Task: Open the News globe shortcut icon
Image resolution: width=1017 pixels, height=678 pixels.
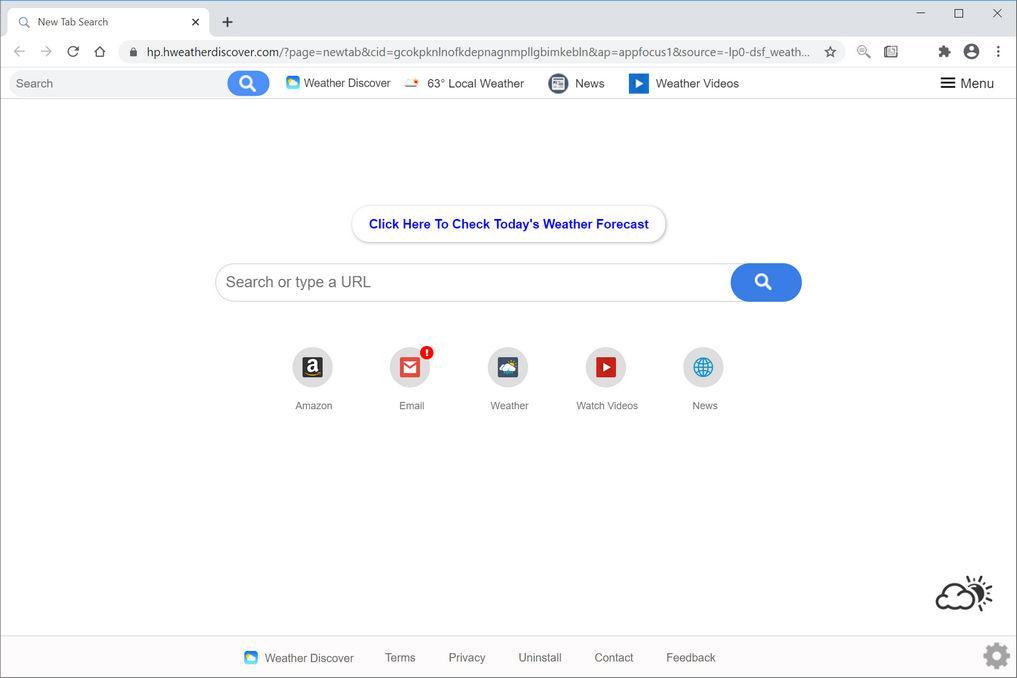Action: 703,367
